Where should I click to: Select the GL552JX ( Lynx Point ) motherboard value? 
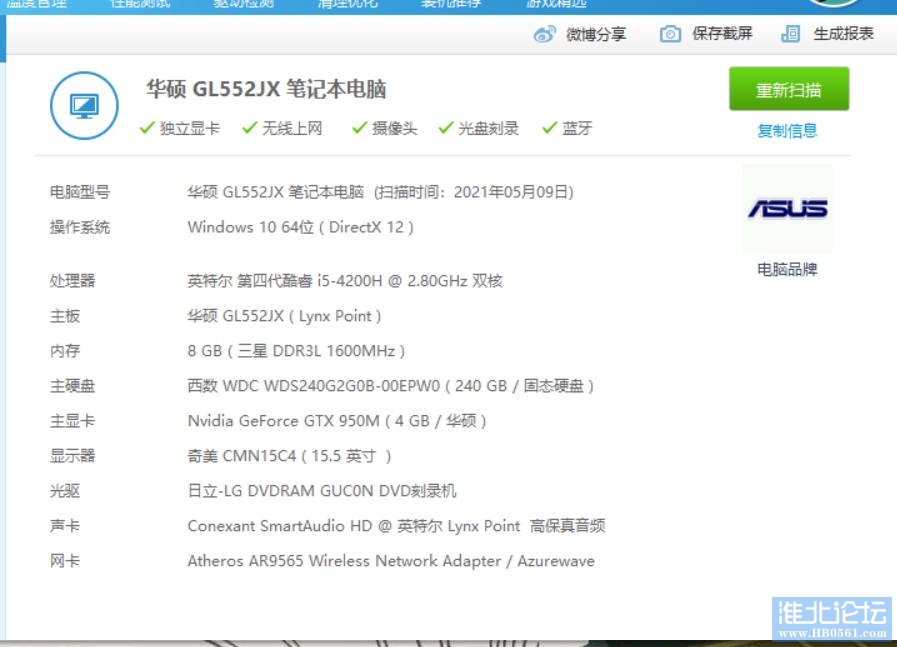pos(284,316)
